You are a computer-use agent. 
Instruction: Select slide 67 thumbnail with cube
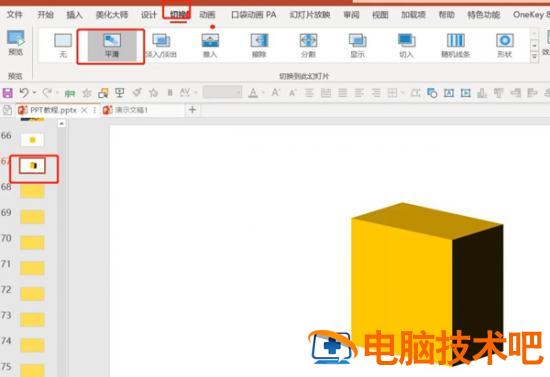[x=33, y=166]
